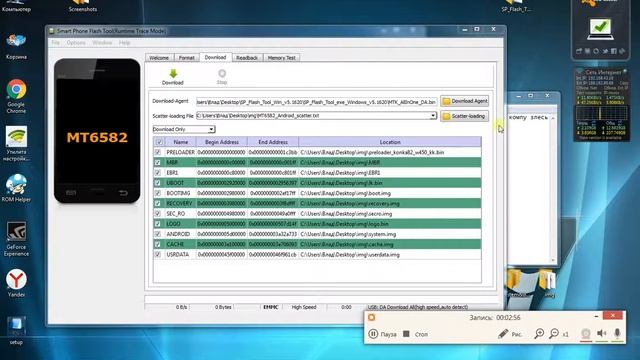Click the pencil draw icon in recorder
Image resolution: width=640 pixels, height=360 pixels.
[x=503, y=334]
